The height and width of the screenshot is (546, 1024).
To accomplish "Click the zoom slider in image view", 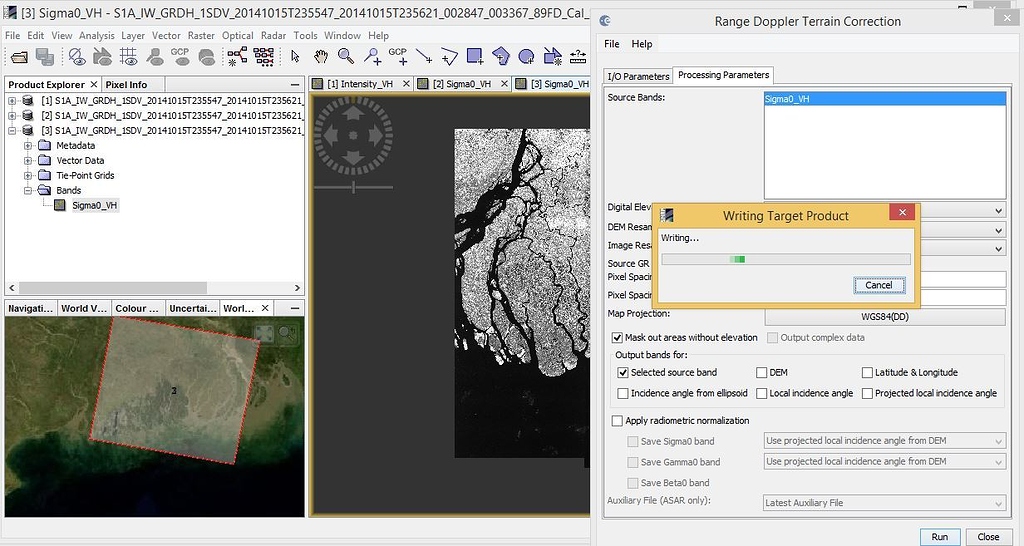I will tap(353, 187).
